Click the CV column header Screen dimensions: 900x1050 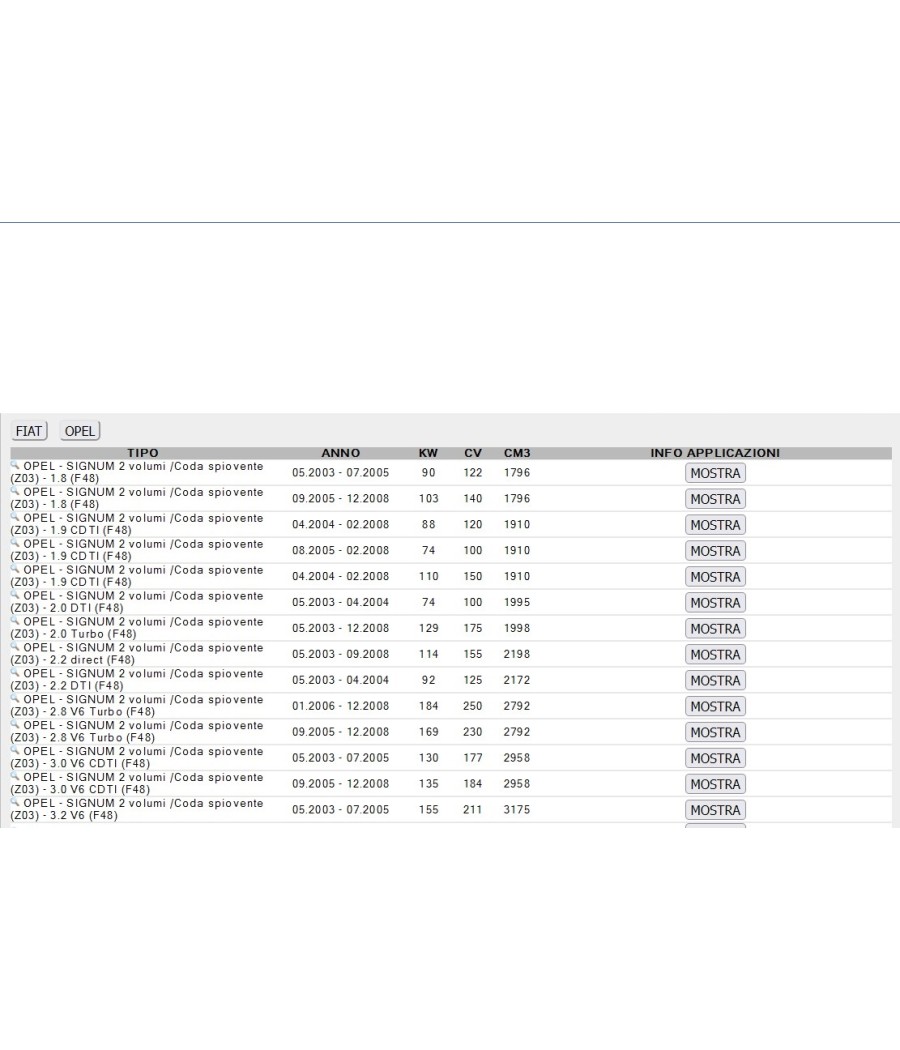click(473, 453)
